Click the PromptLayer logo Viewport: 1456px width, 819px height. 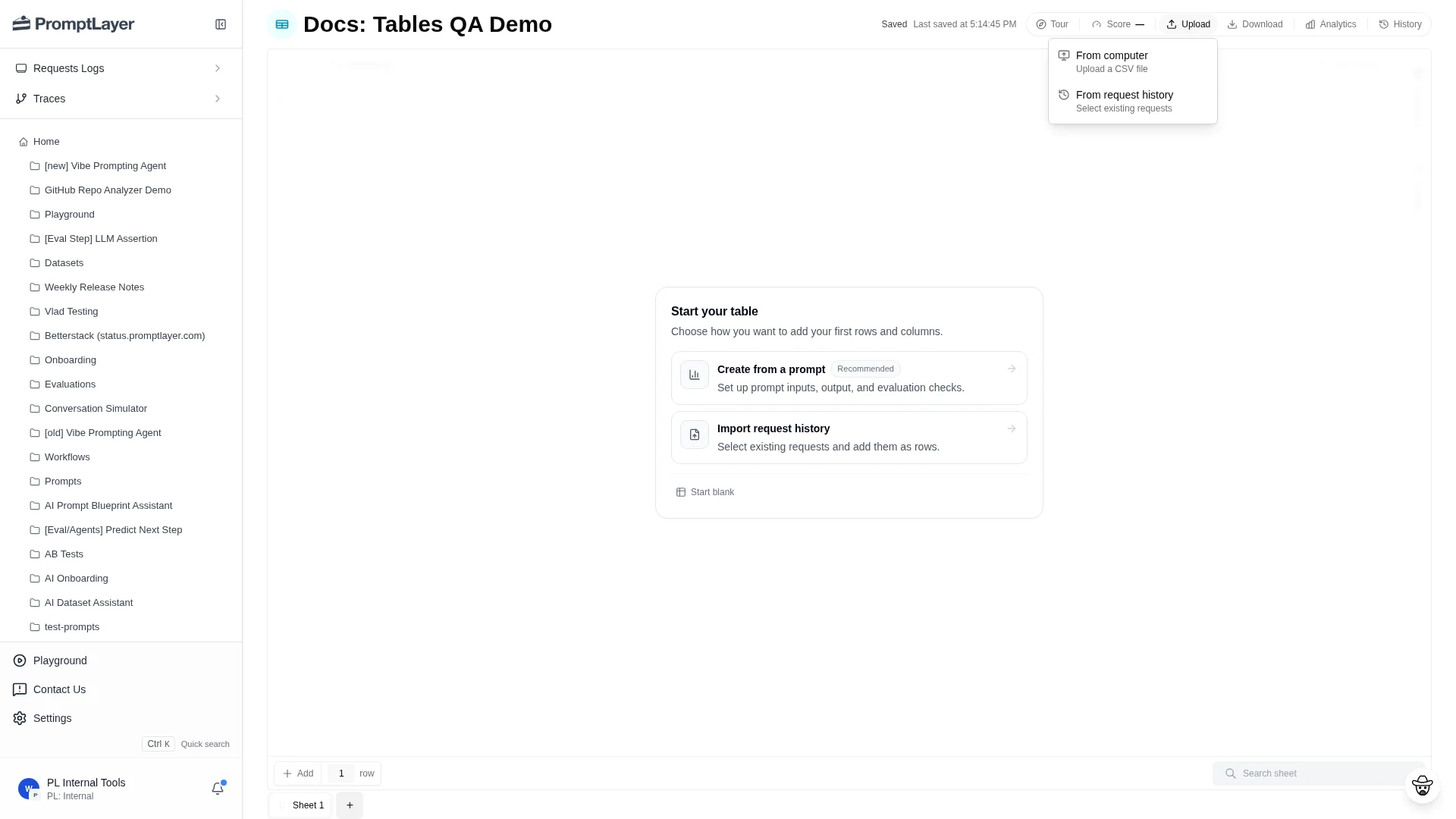click(74, 24)
